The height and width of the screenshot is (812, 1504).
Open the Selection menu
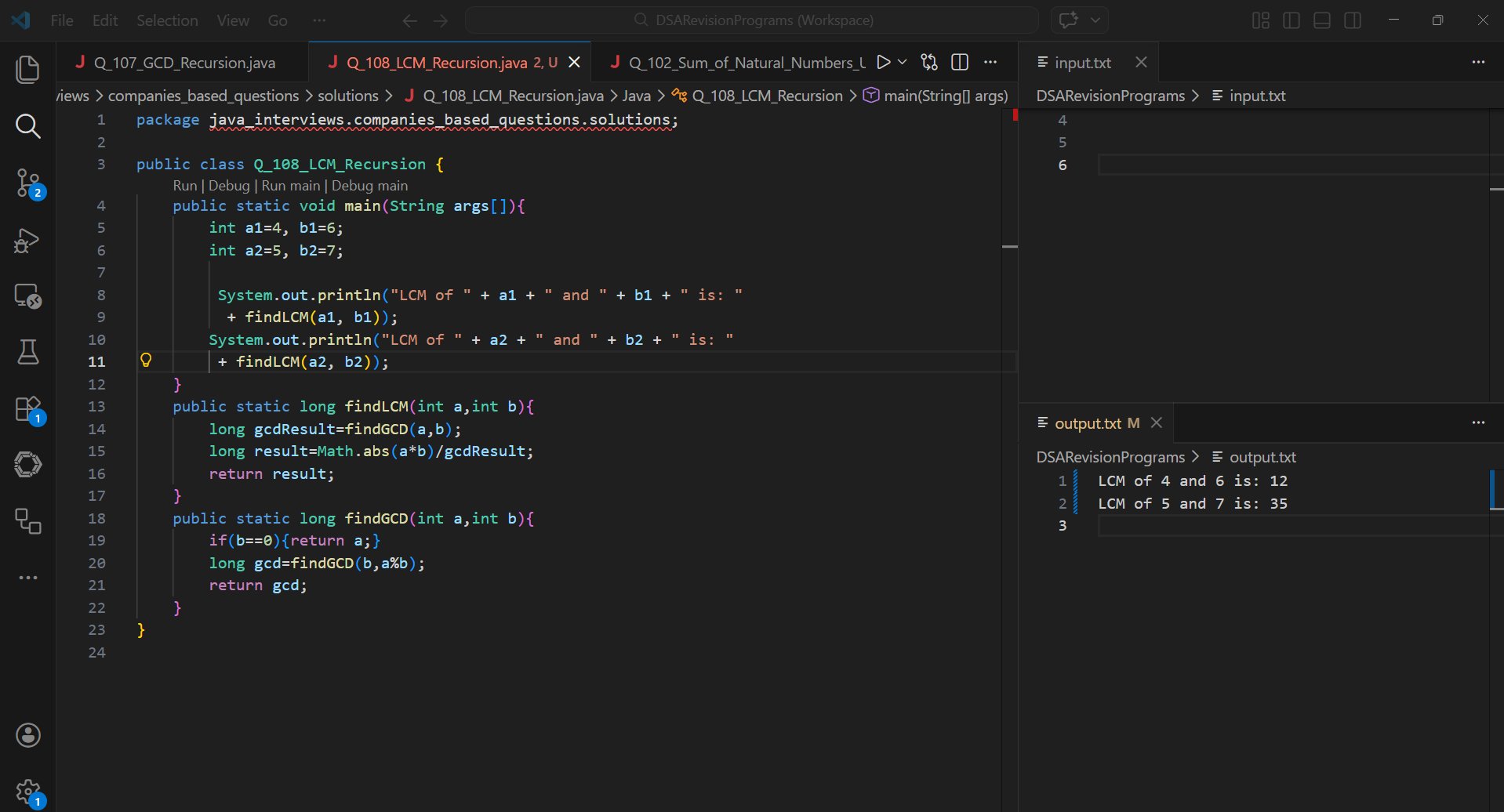[x=167, y=20]
